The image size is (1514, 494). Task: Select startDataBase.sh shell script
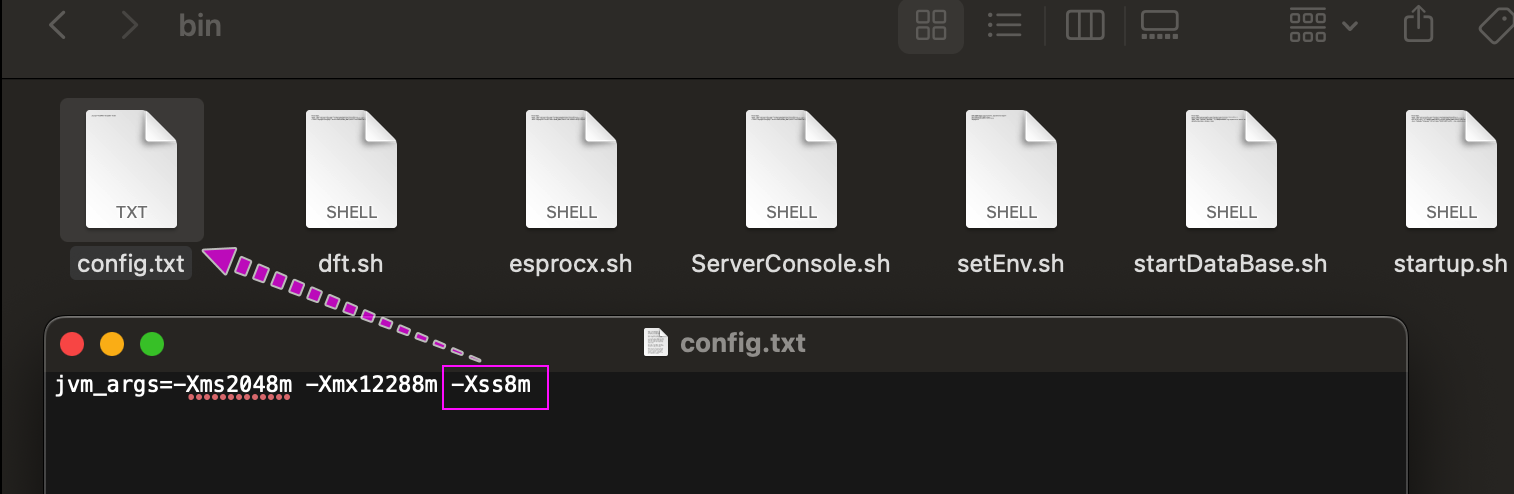coord(1231,168)
